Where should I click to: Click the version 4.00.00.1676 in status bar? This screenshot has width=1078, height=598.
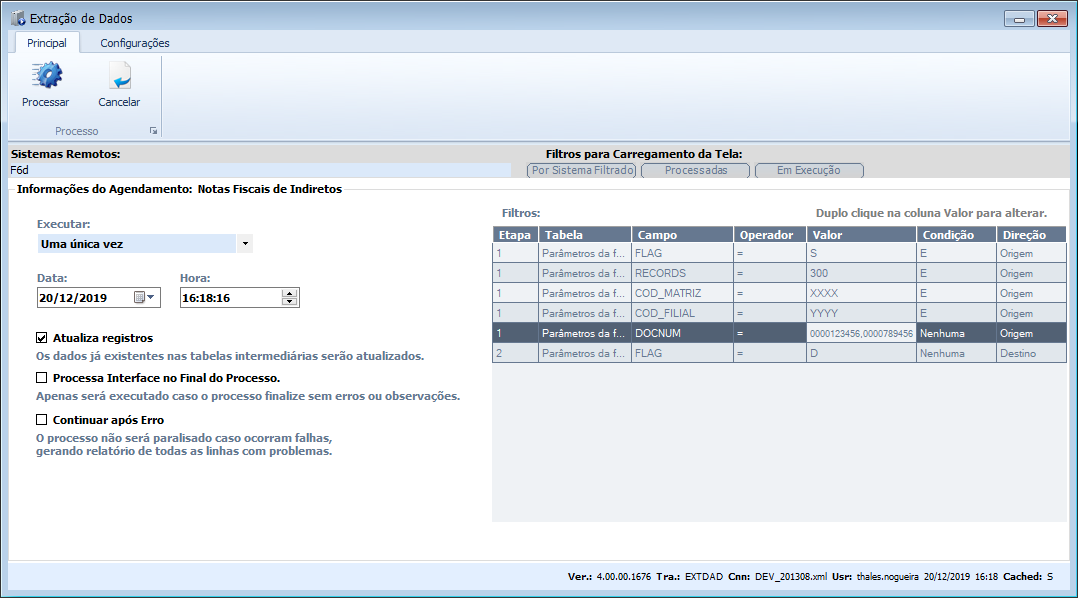[x=623, y=577]
